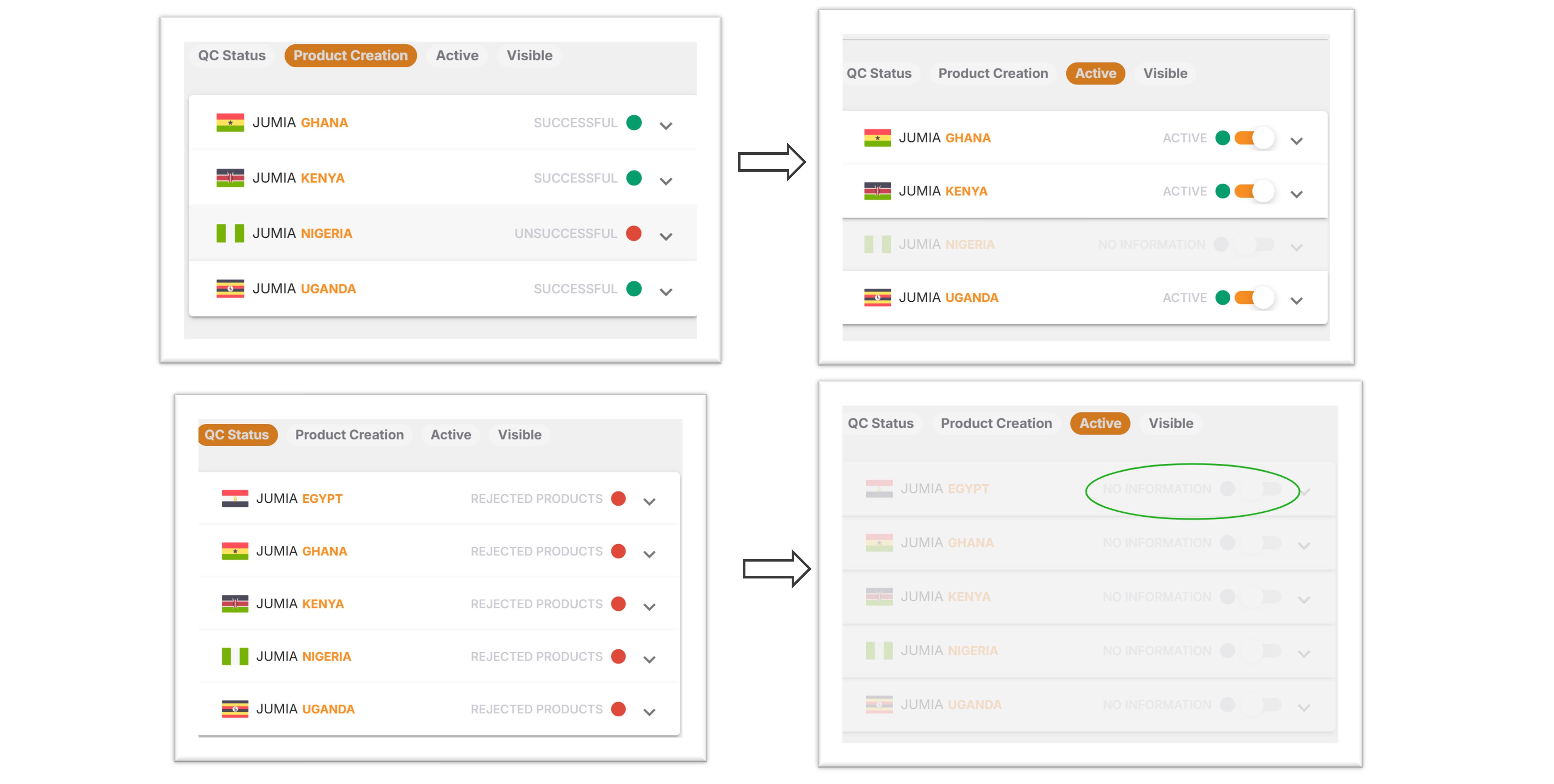Click Kenya flag in top Active panel

coord(877,191)
